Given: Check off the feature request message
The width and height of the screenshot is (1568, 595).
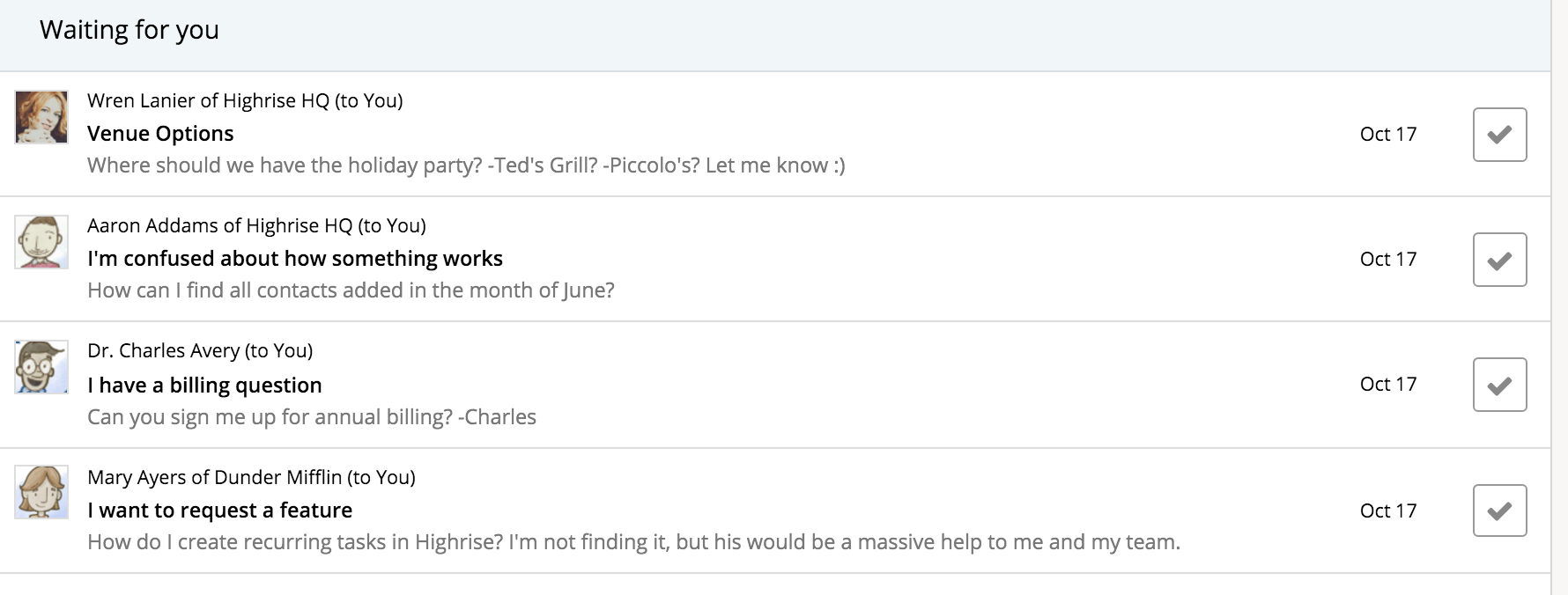Looking at the screenshot, I should coord(1499,511).
